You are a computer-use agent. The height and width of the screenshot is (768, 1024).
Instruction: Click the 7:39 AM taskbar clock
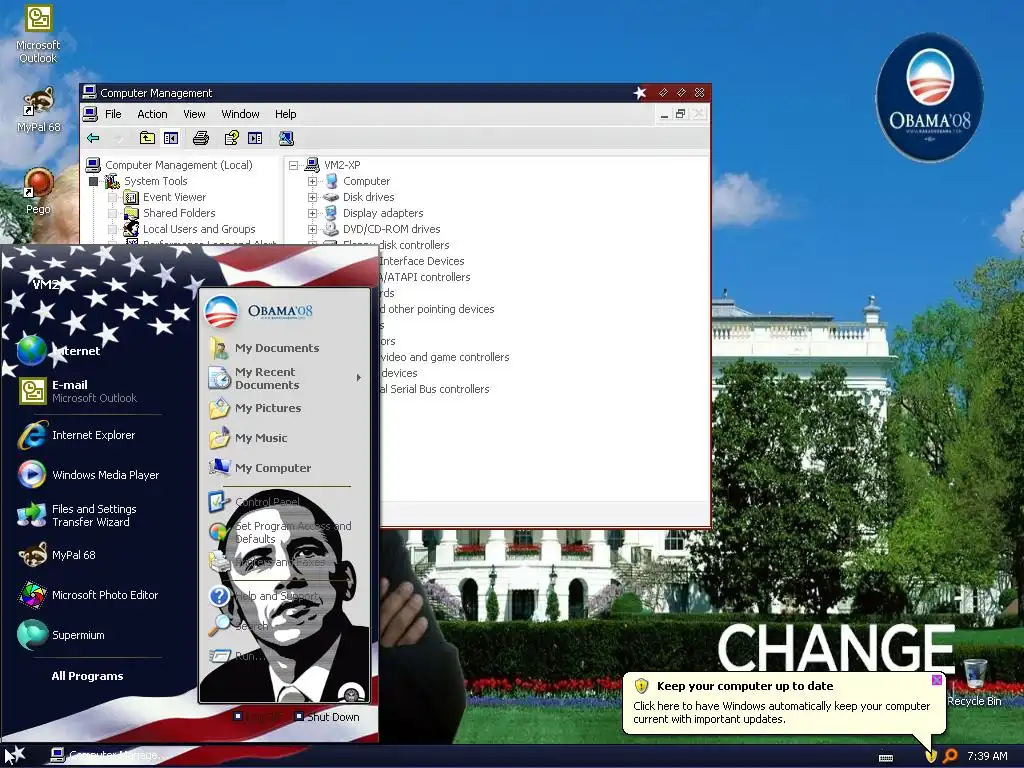point(987,756)
